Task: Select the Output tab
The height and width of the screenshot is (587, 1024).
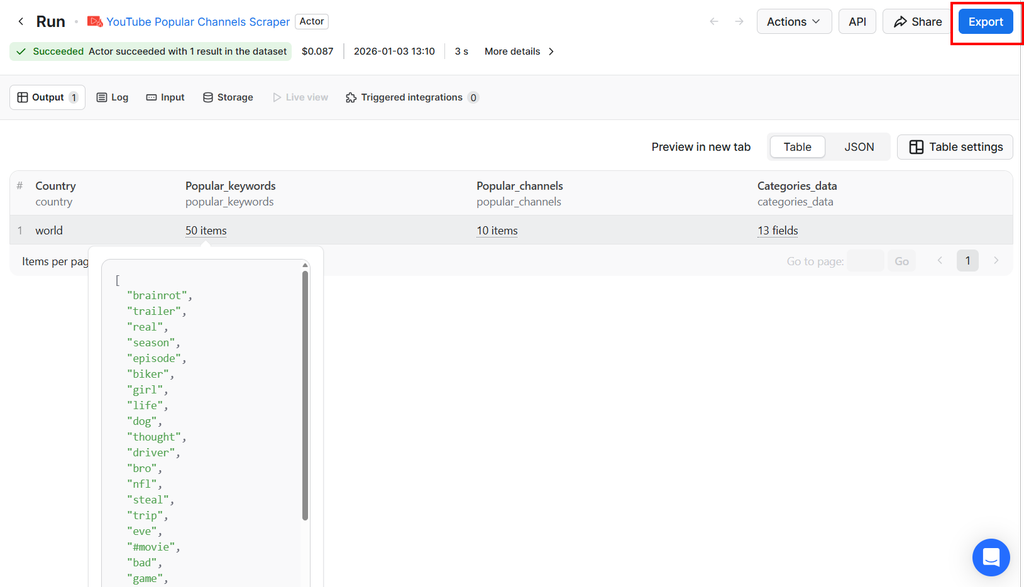Action: click(48, 97)
